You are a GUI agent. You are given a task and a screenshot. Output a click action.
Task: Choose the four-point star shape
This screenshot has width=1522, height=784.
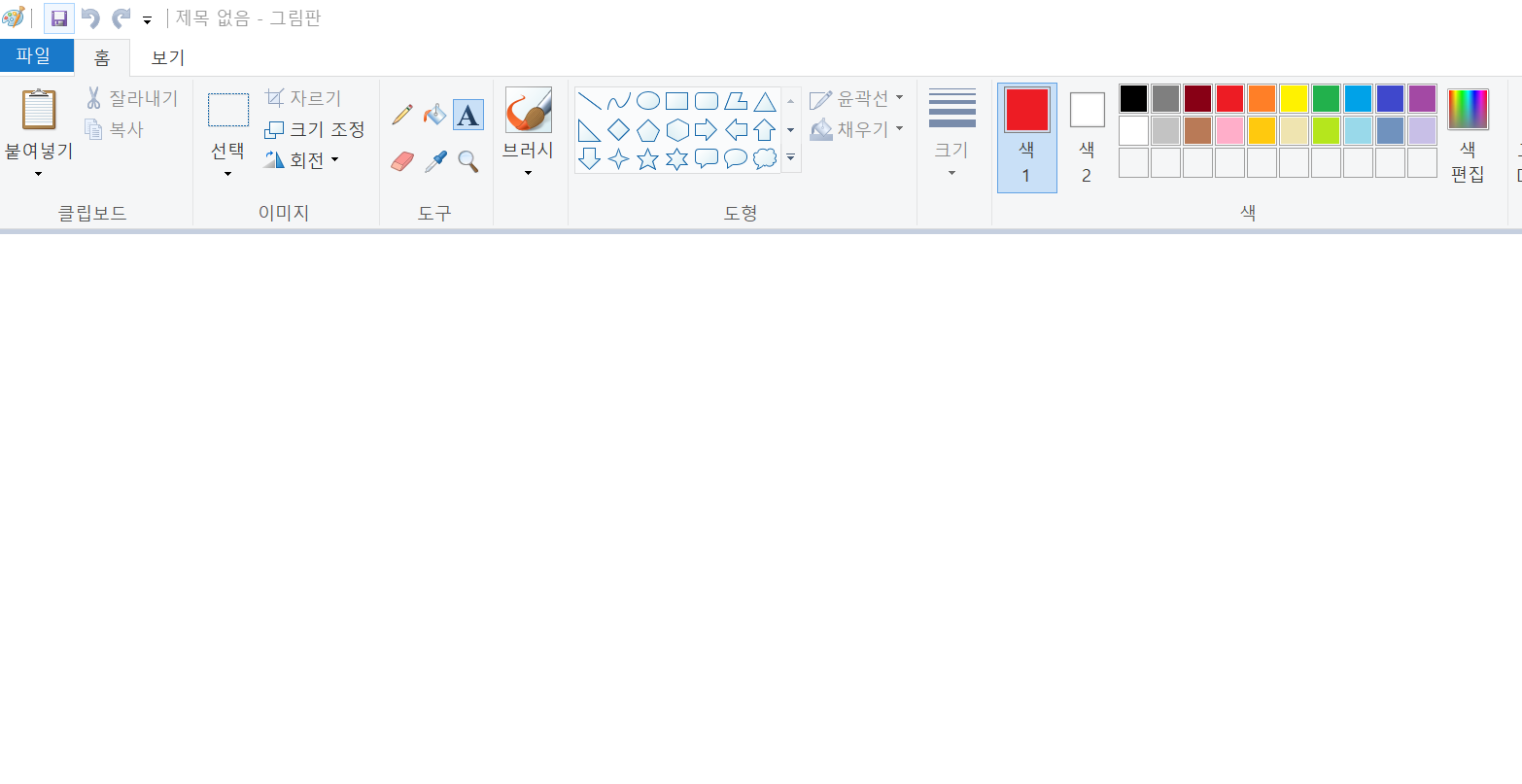tap(618, 158)
